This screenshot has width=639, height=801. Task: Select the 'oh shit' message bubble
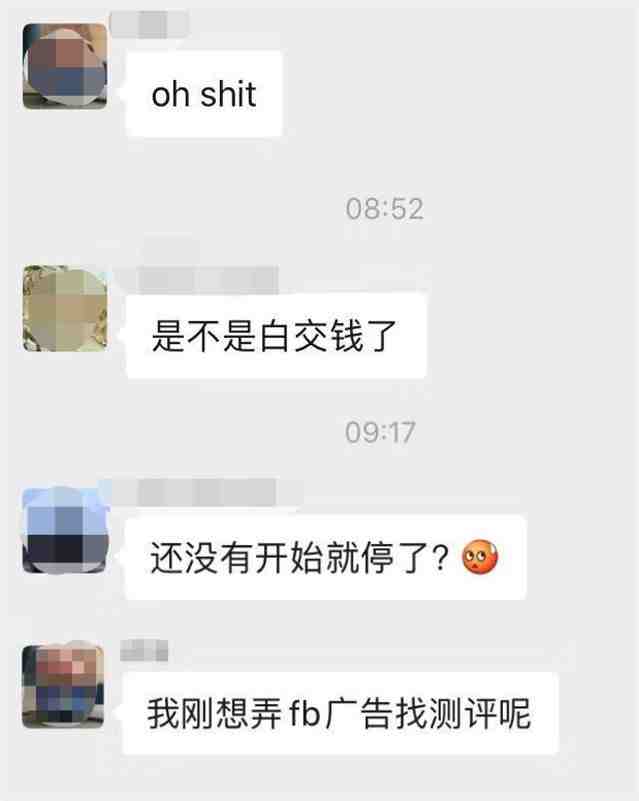tap(204, 94)
